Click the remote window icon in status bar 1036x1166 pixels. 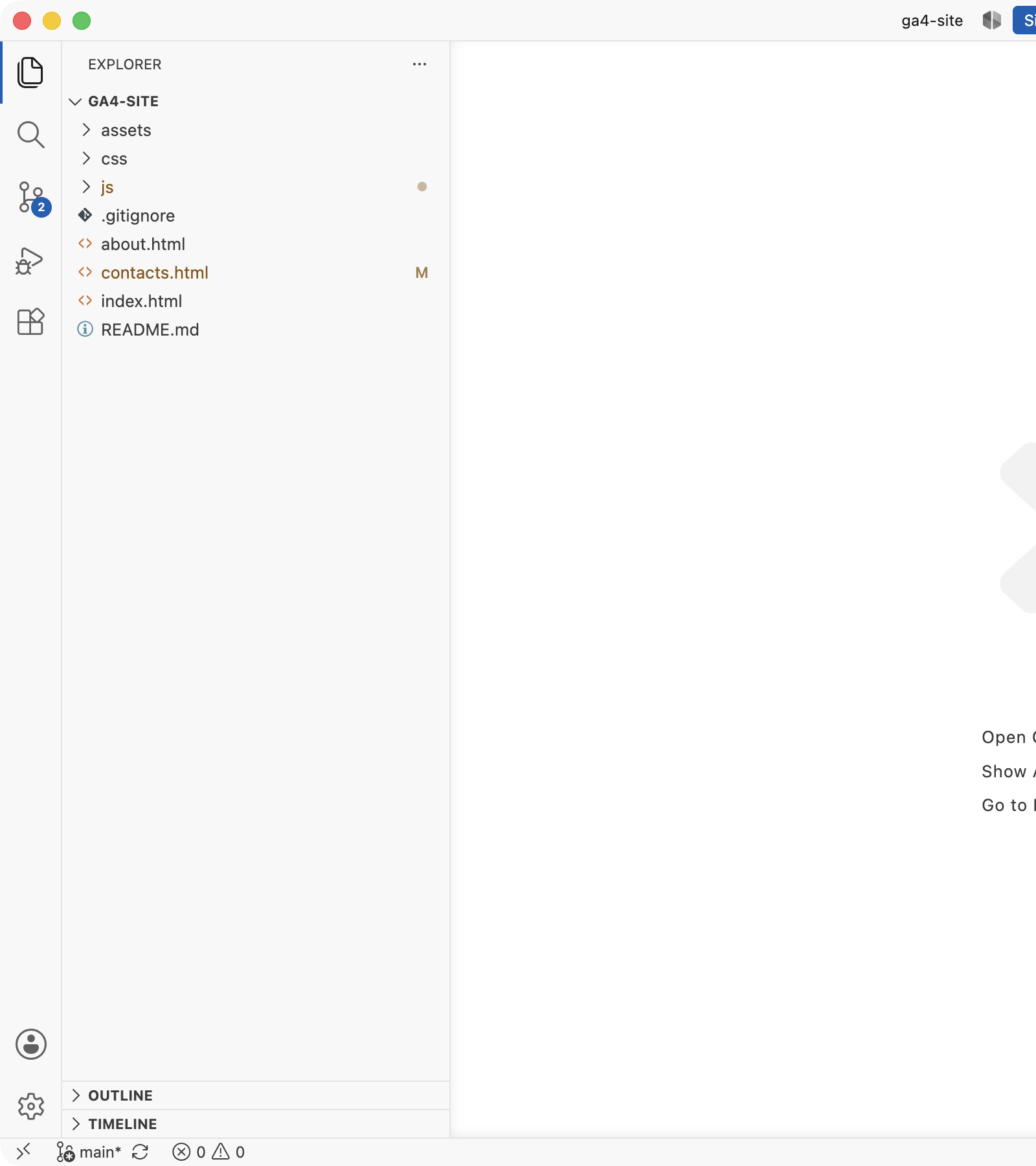pos(23,1151)
